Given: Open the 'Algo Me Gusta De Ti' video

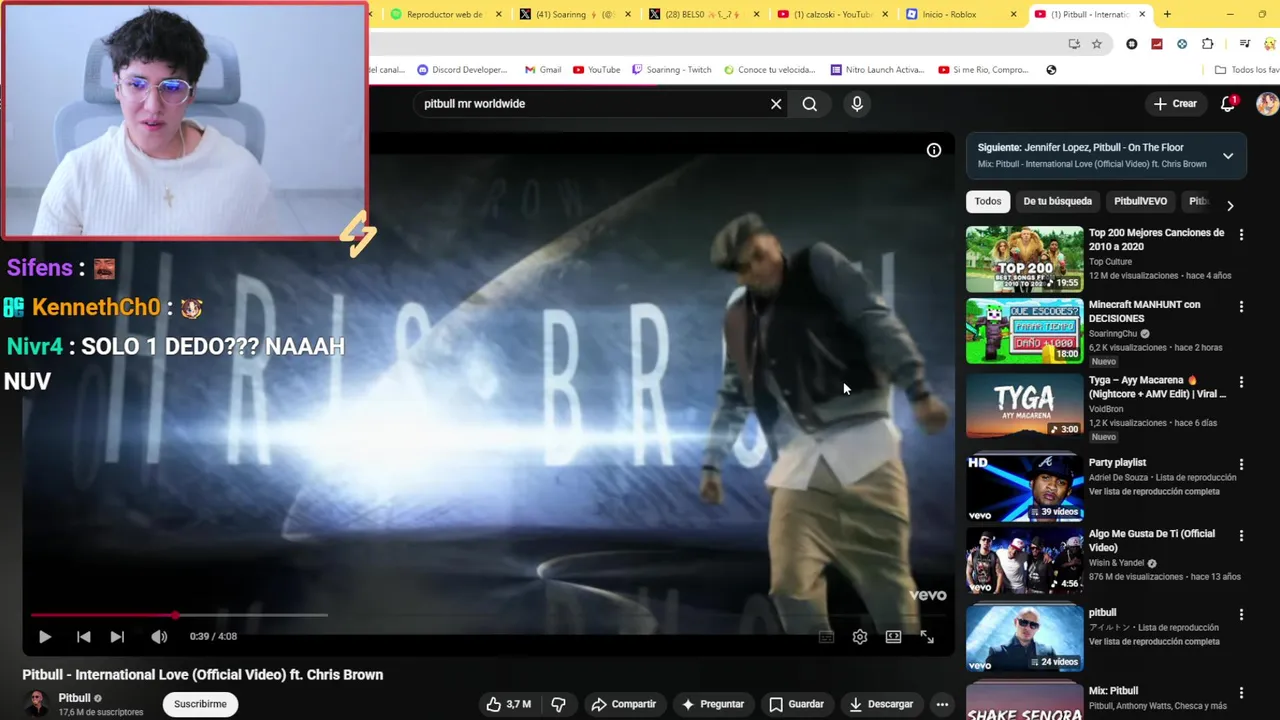Looking at the screenshot, I should pos(1024,560).
